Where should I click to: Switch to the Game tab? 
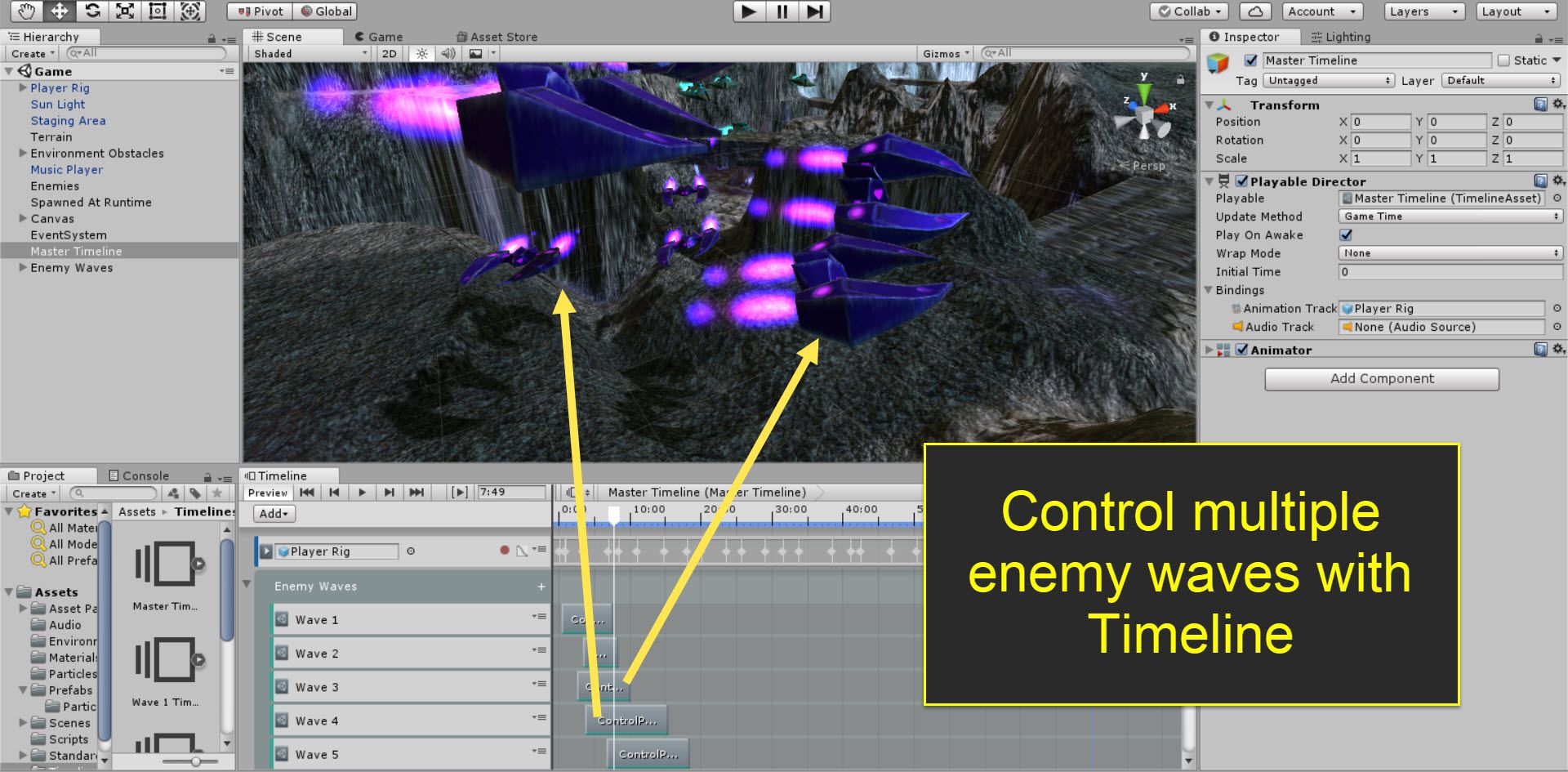pyautogui.click(x=381, y=36)
